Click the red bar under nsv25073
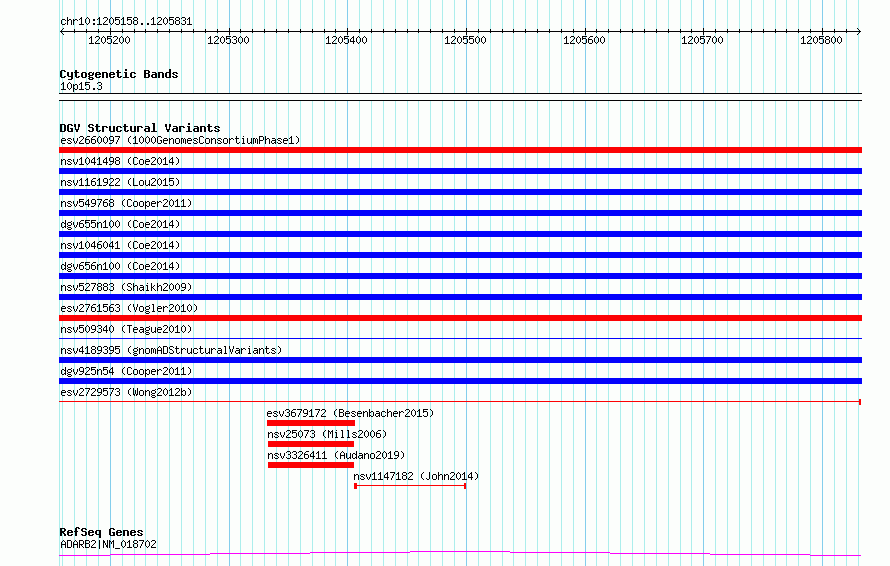Image resolution: width=890 pixels, height=566 pixels. 311,444
